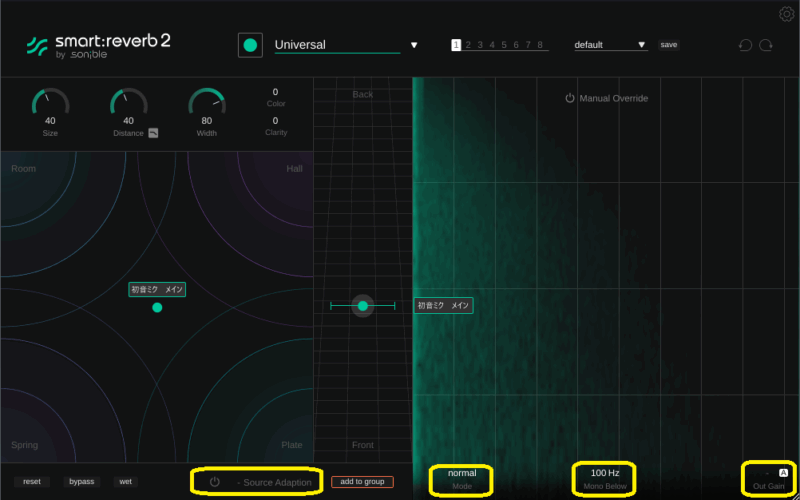This screenshot has width=800, height=500.
Task: Click the 初音ミク メイン label in matrix
Action: click(157, 290)
